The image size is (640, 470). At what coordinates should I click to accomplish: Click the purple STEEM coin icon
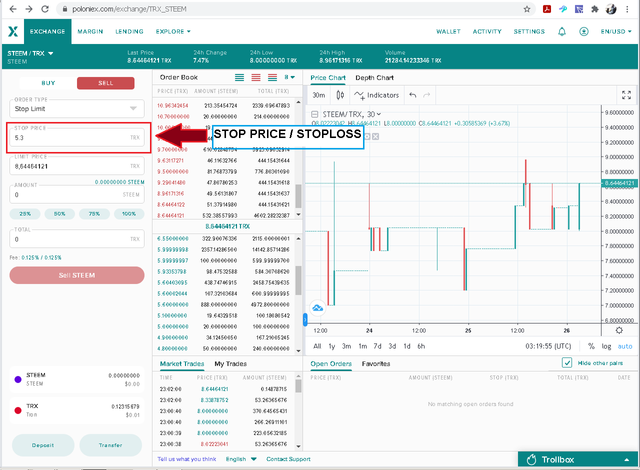point(18,379)
